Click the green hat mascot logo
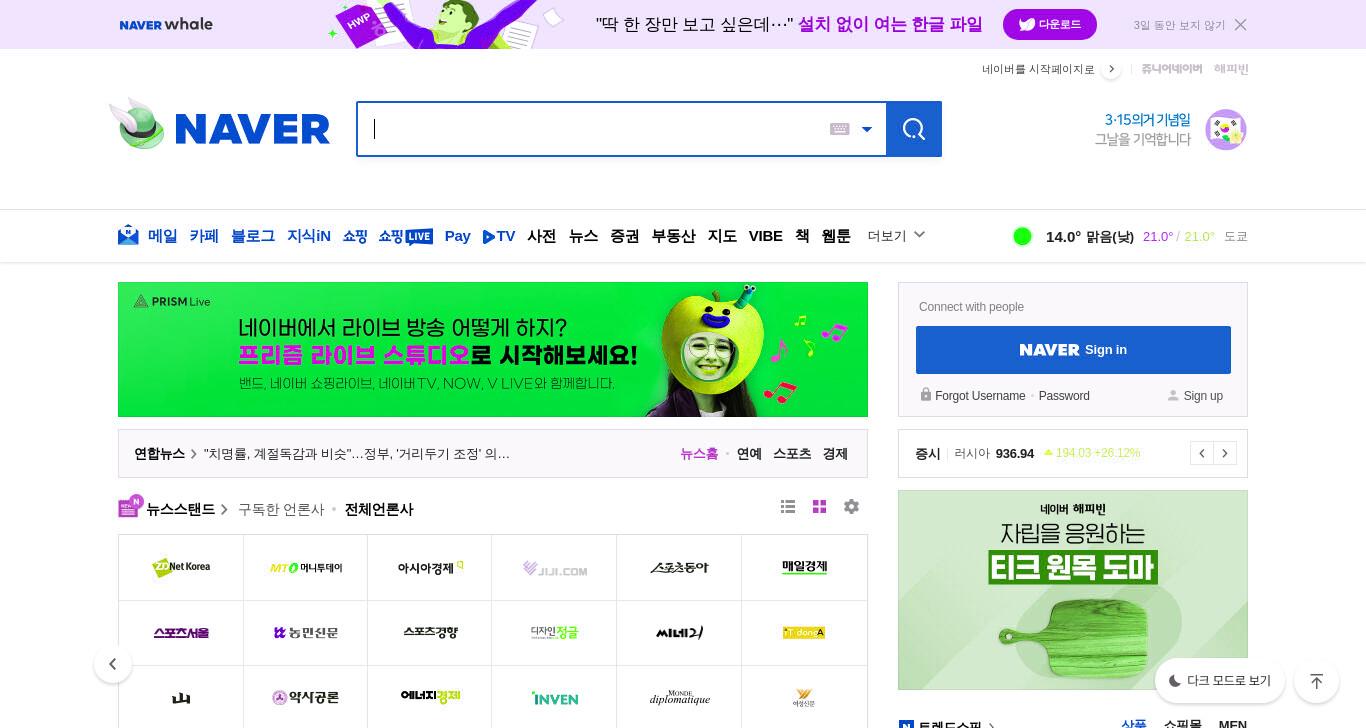The width and height of the screenshot is (1366, 728). tap(137, 124)
